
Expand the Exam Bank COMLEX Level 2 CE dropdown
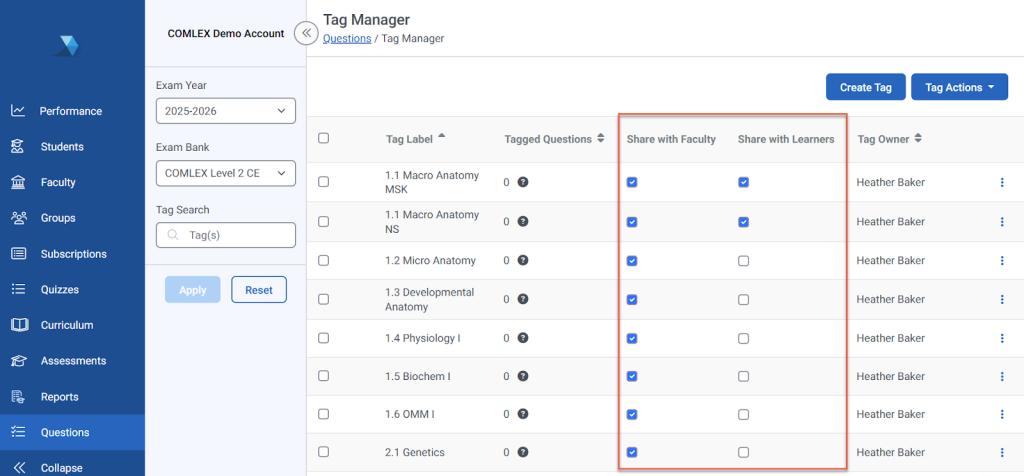[x=225, y=173]
